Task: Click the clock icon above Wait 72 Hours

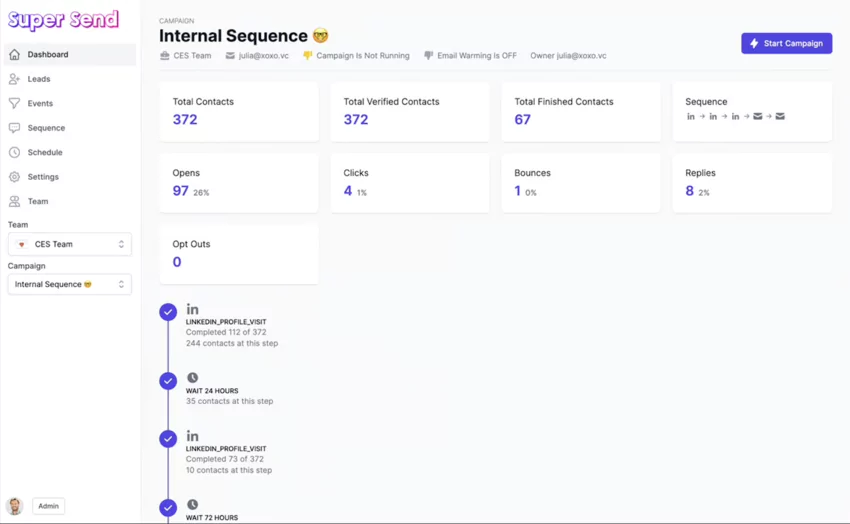Action: pyautogui.click(x=192, y=504)
